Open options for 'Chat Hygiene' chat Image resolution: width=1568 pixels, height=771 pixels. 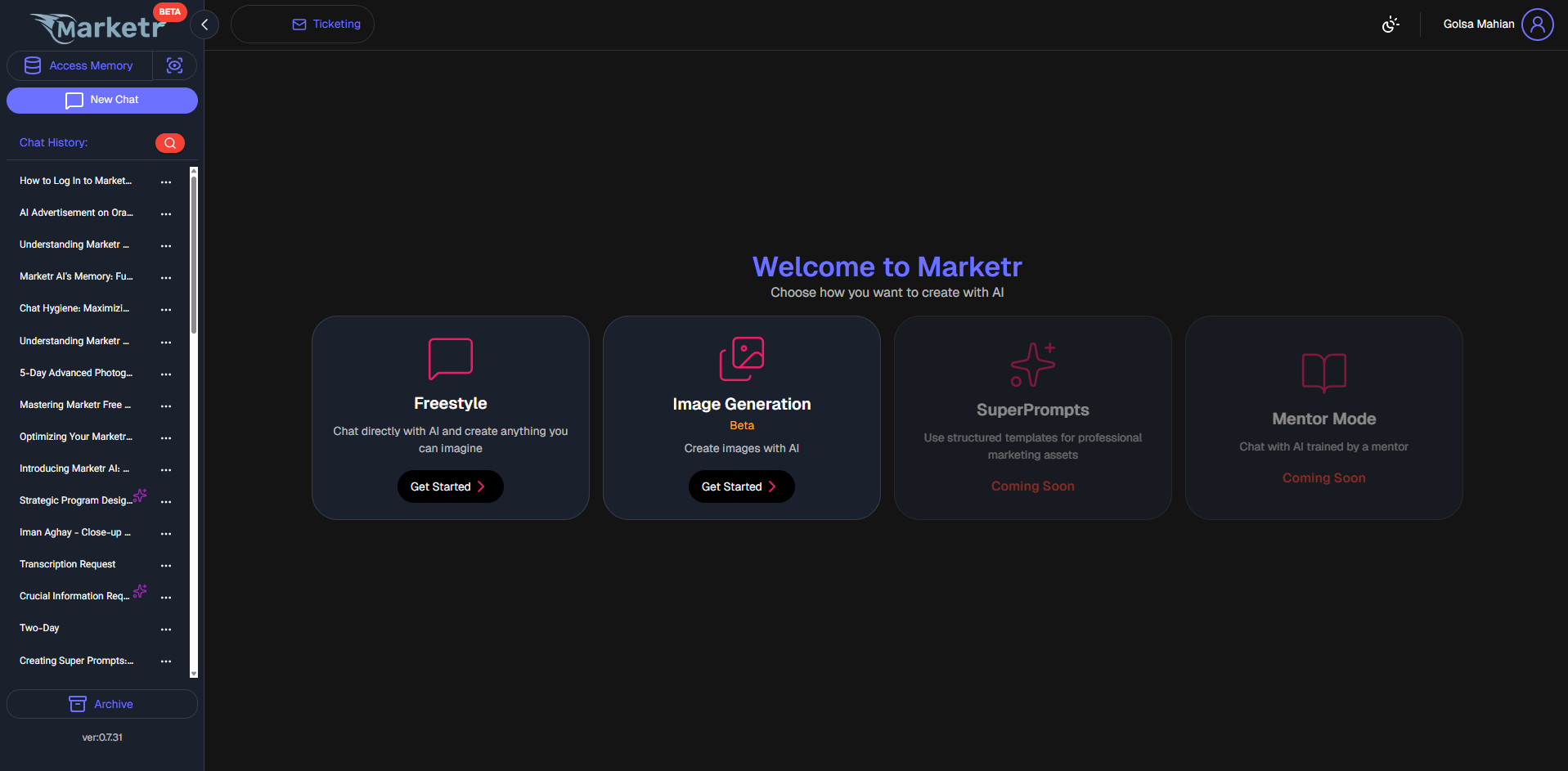(x=166, y=309)
